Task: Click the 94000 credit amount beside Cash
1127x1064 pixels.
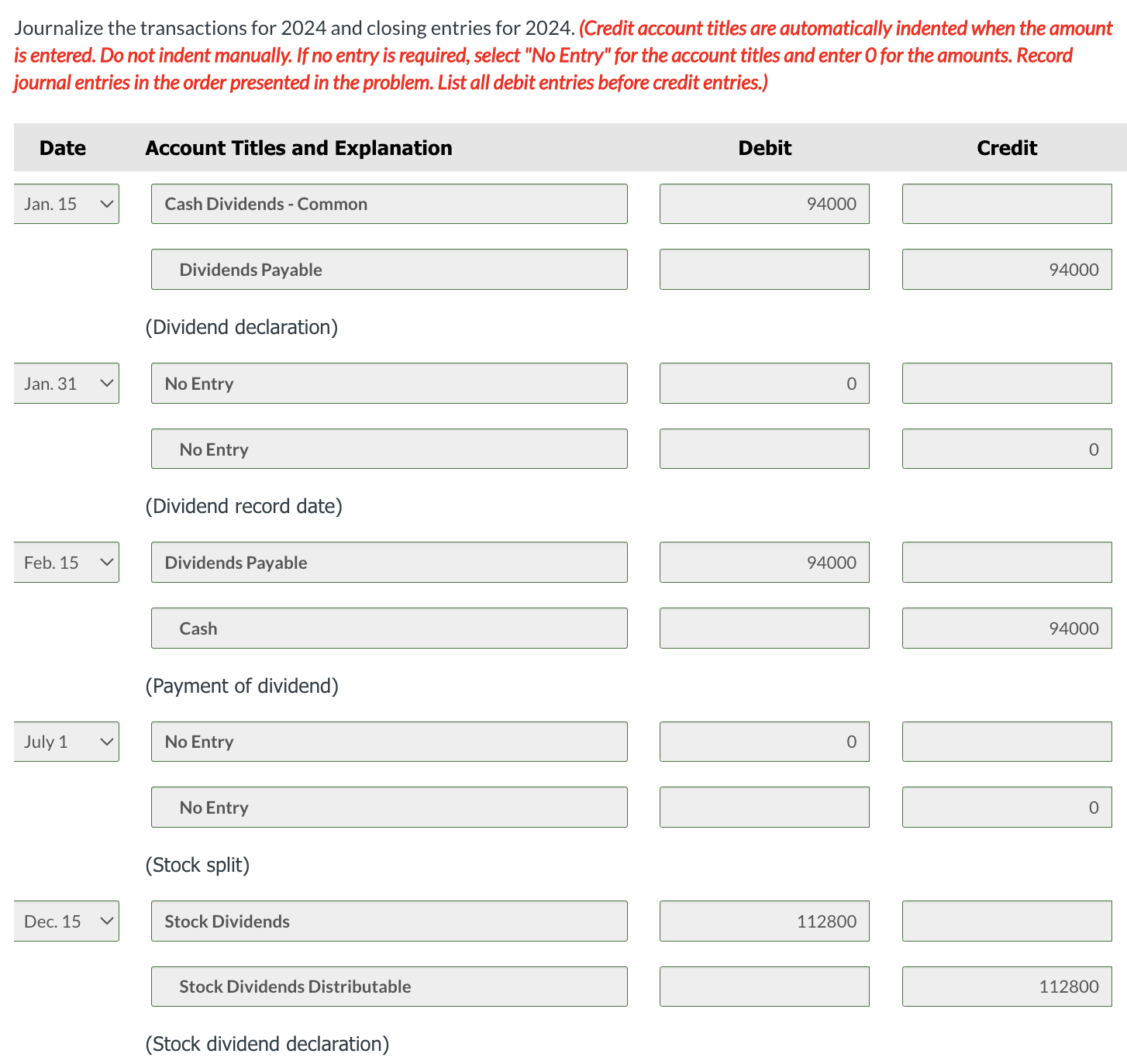Action: 1006,628
